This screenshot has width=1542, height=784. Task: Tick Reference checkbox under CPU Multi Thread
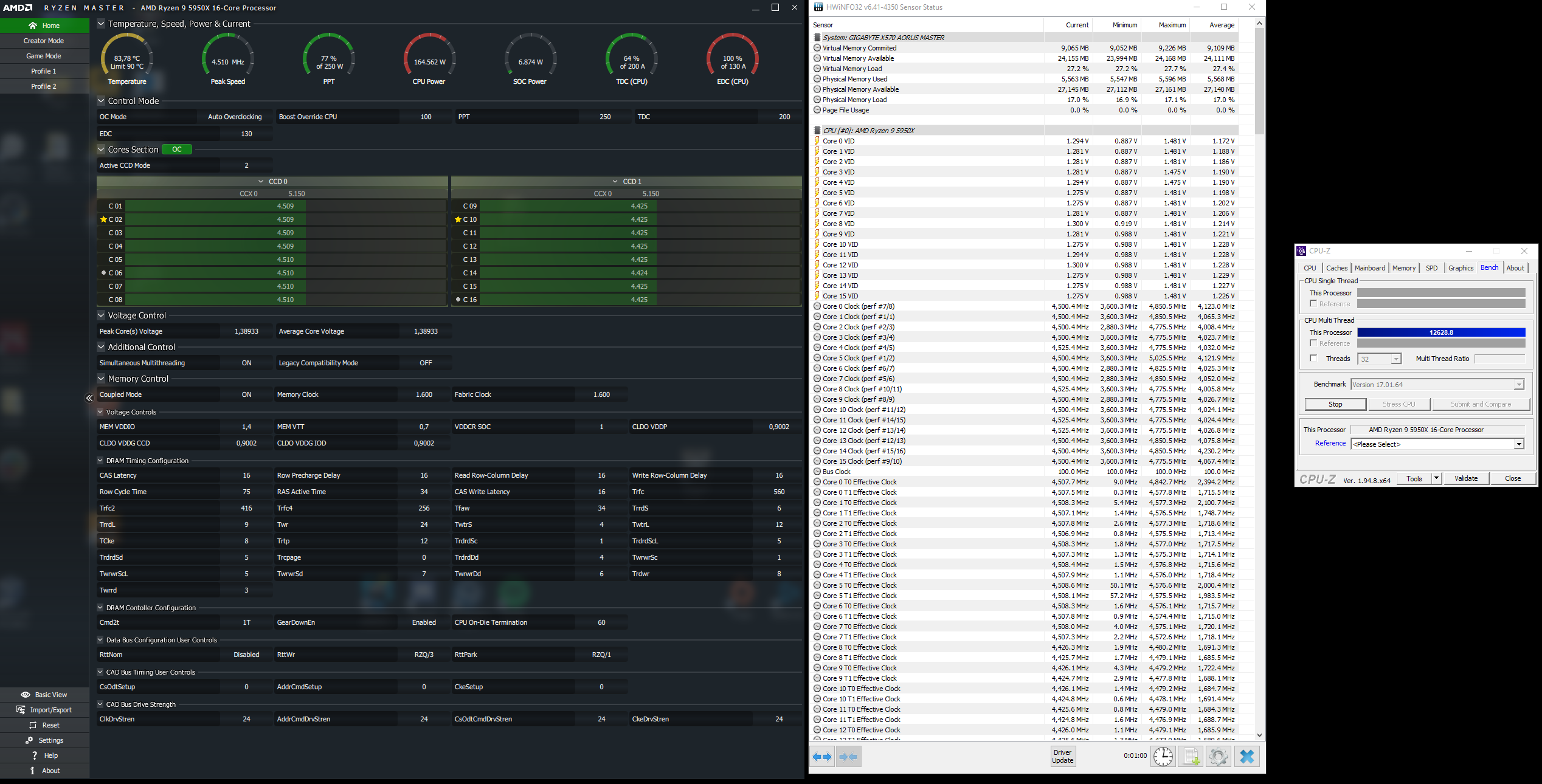(1313, 343)
